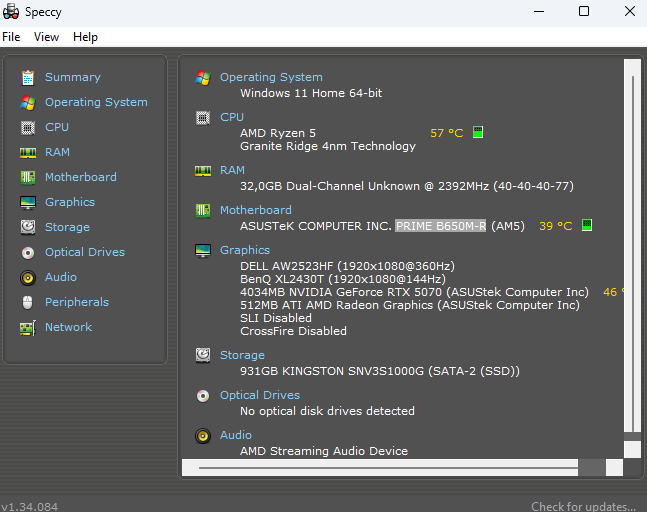Click the Operating System heading link

pyautogui.click(x=271, y=77)
